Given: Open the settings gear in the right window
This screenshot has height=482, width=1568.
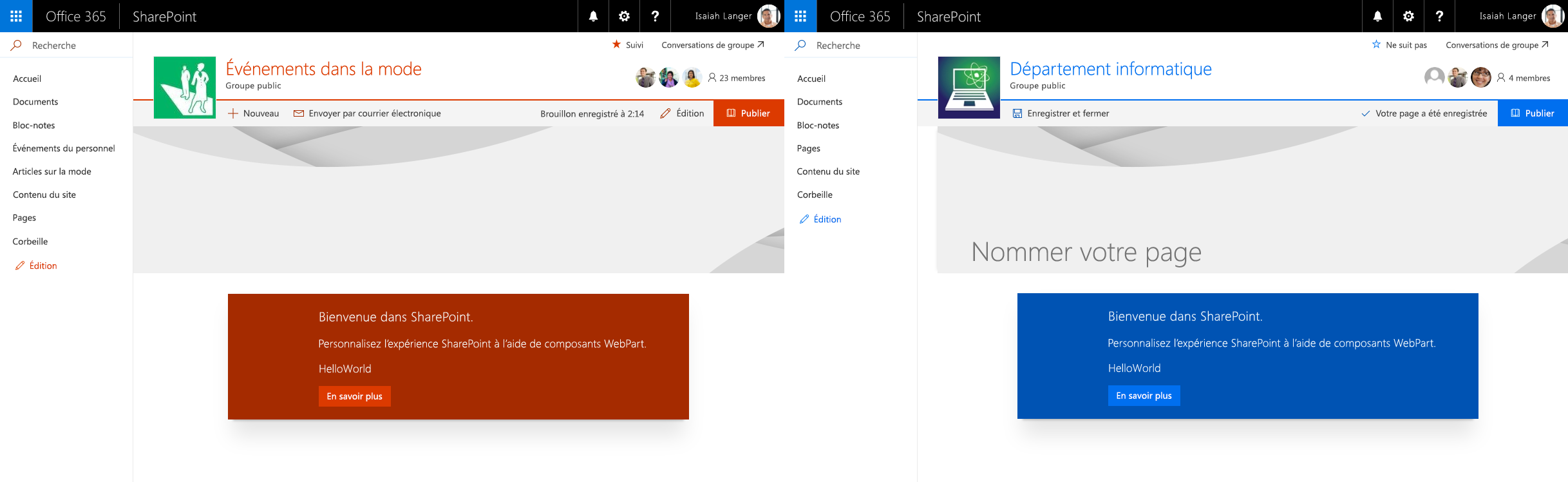Looking at the screenshot, I should coord(1408,16).
